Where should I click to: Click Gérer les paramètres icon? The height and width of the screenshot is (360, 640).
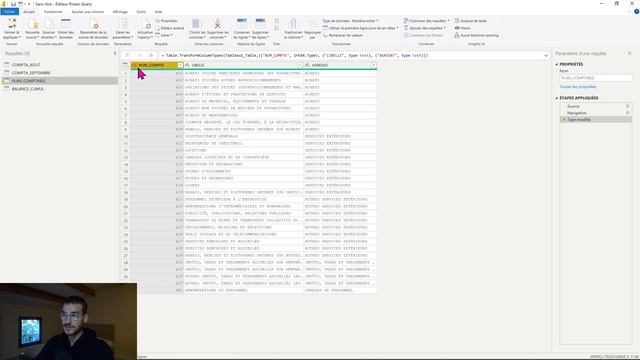click(122, 24)
